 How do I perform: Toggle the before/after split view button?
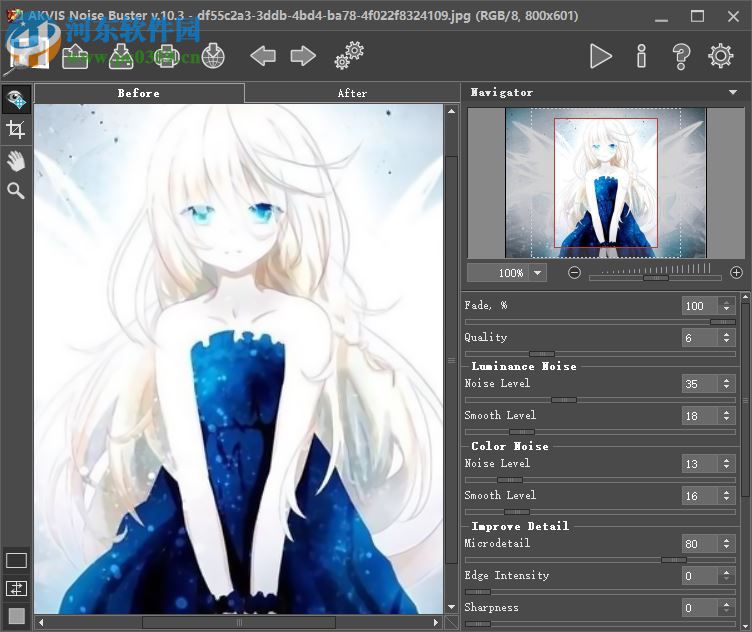click(16, 588)
